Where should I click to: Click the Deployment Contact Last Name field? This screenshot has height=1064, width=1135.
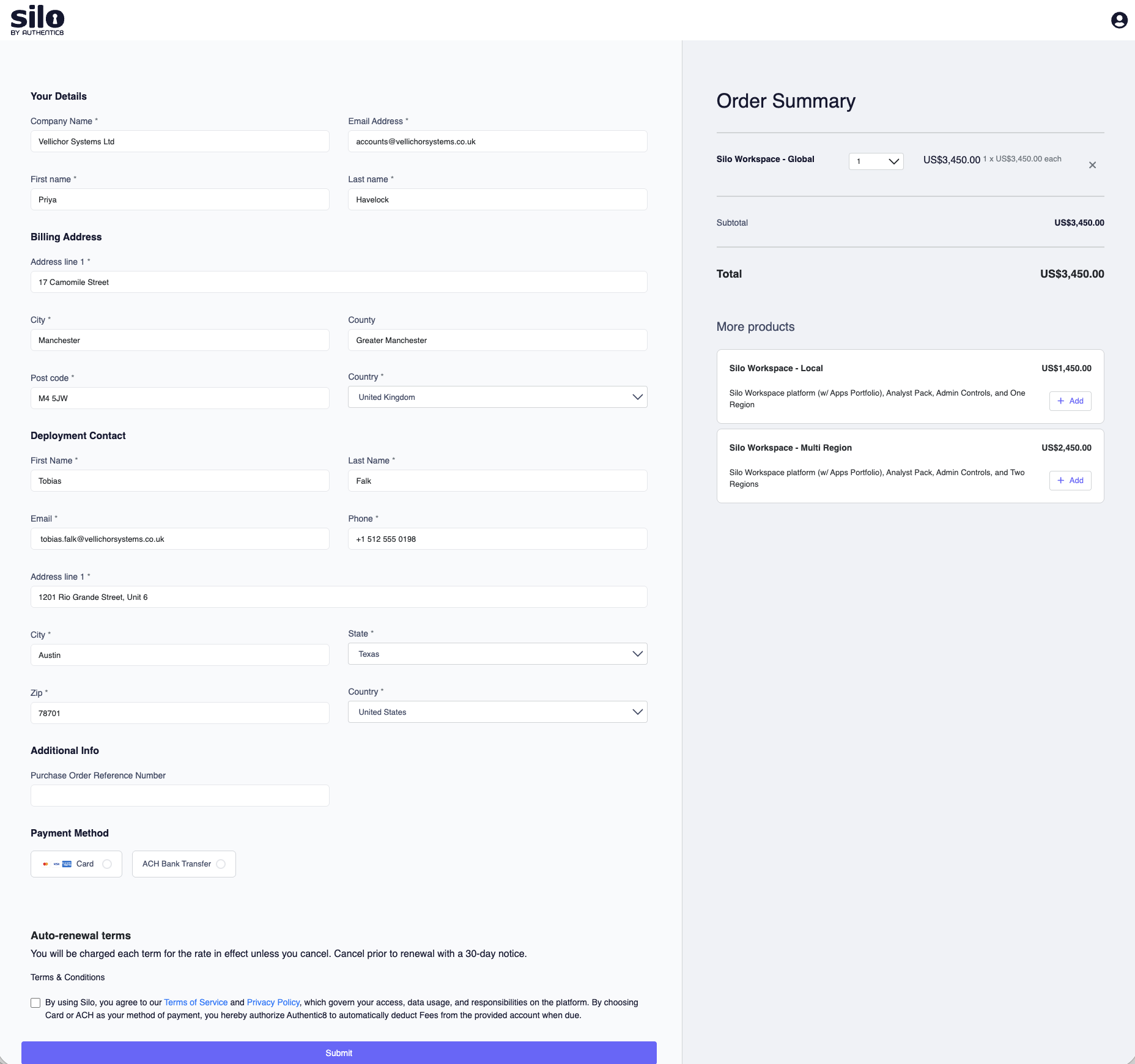pos(497,481)
